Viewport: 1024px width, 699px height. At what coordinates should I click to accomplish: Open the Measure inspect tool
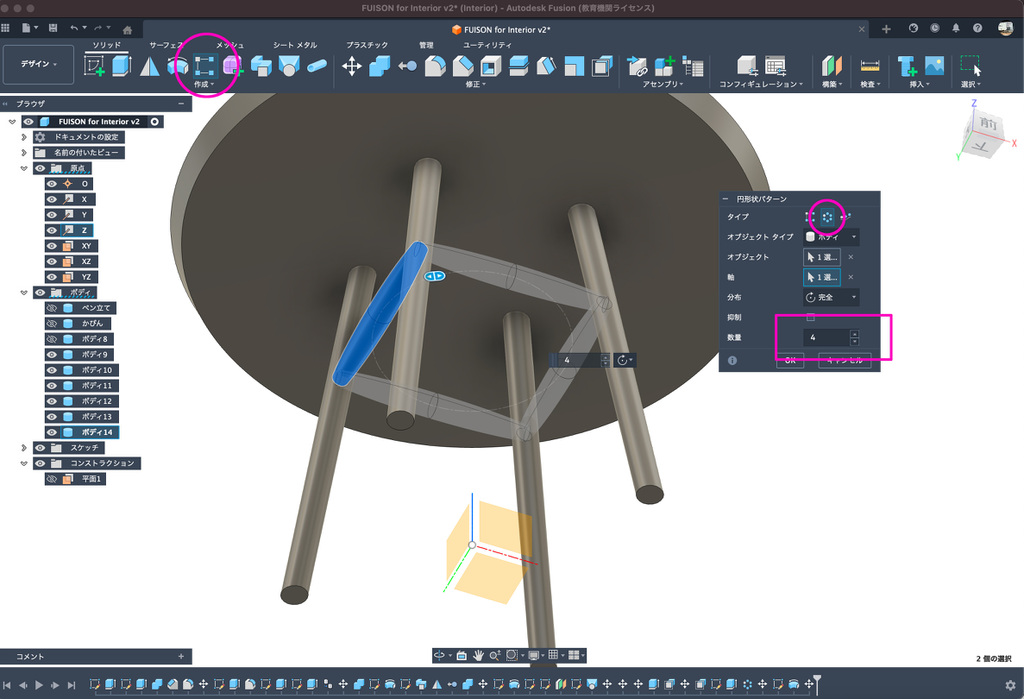click(869, 66)
